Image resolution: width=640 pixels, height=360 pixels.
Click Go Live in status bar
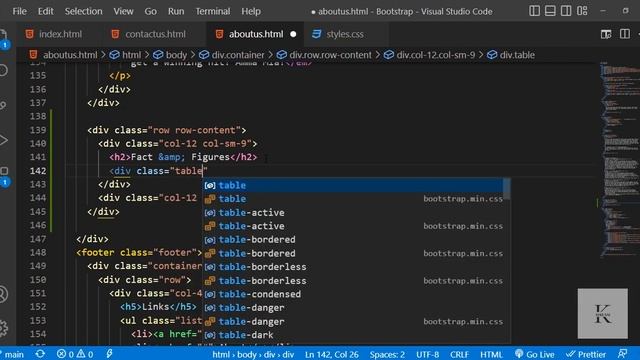[x=534, y=354]
